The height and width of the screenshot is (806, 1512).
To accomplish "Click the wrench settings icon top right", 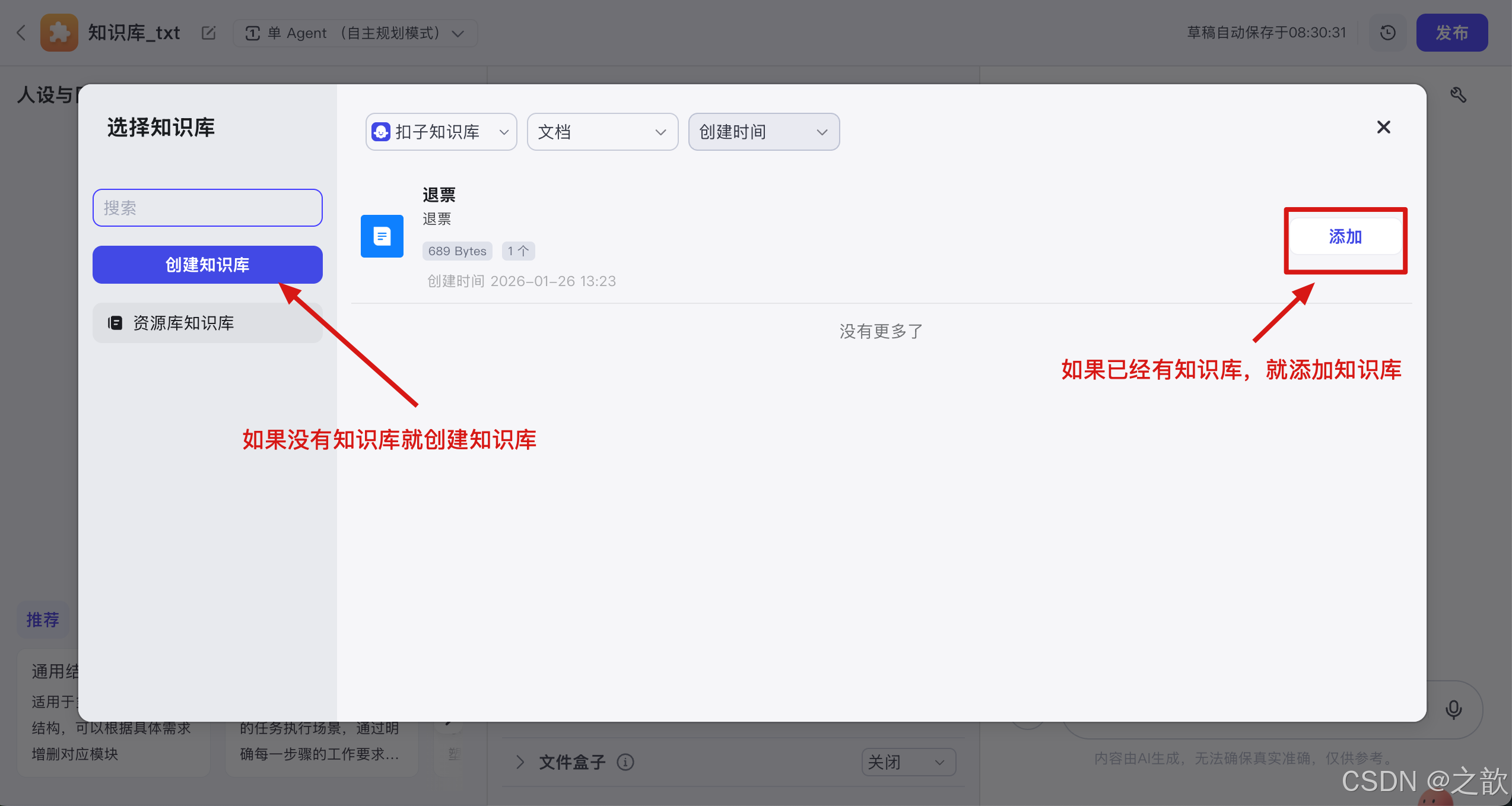I will pos(1459,95).
